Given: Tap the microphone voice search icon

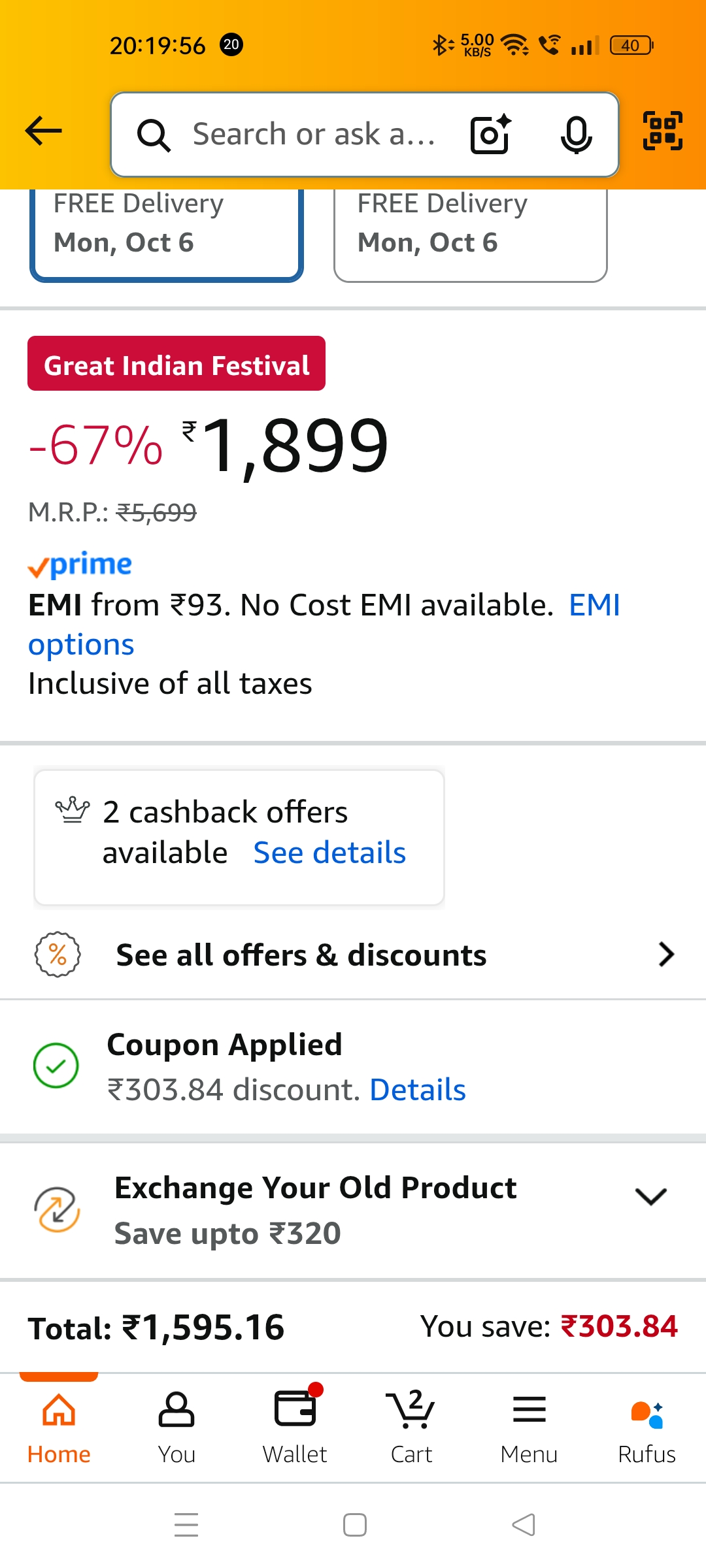Looking at the screenshot, I should click(x=576, y=135).
